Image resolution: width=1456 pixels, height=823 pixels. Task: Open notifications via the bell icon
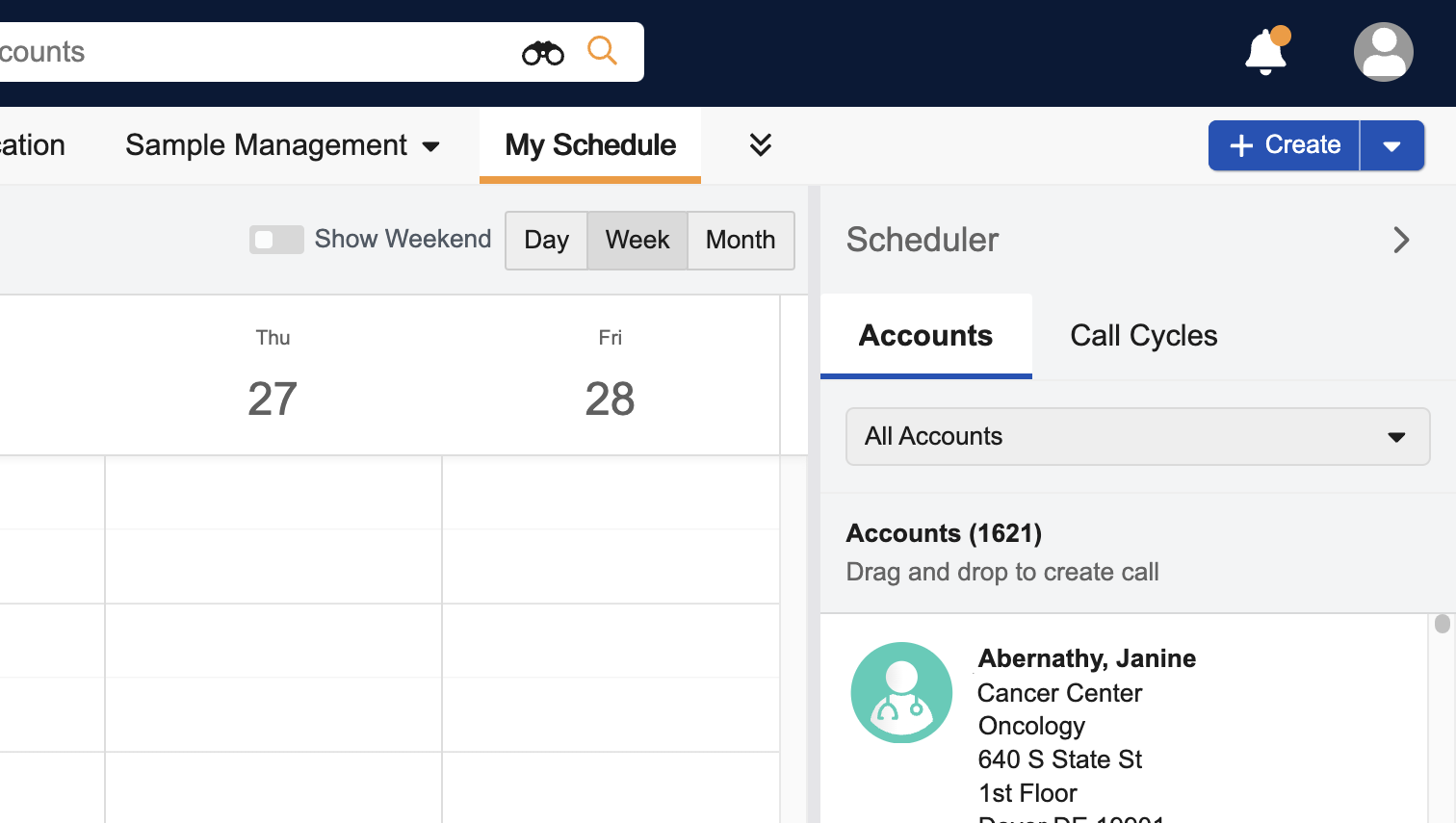click(1265, 52)
